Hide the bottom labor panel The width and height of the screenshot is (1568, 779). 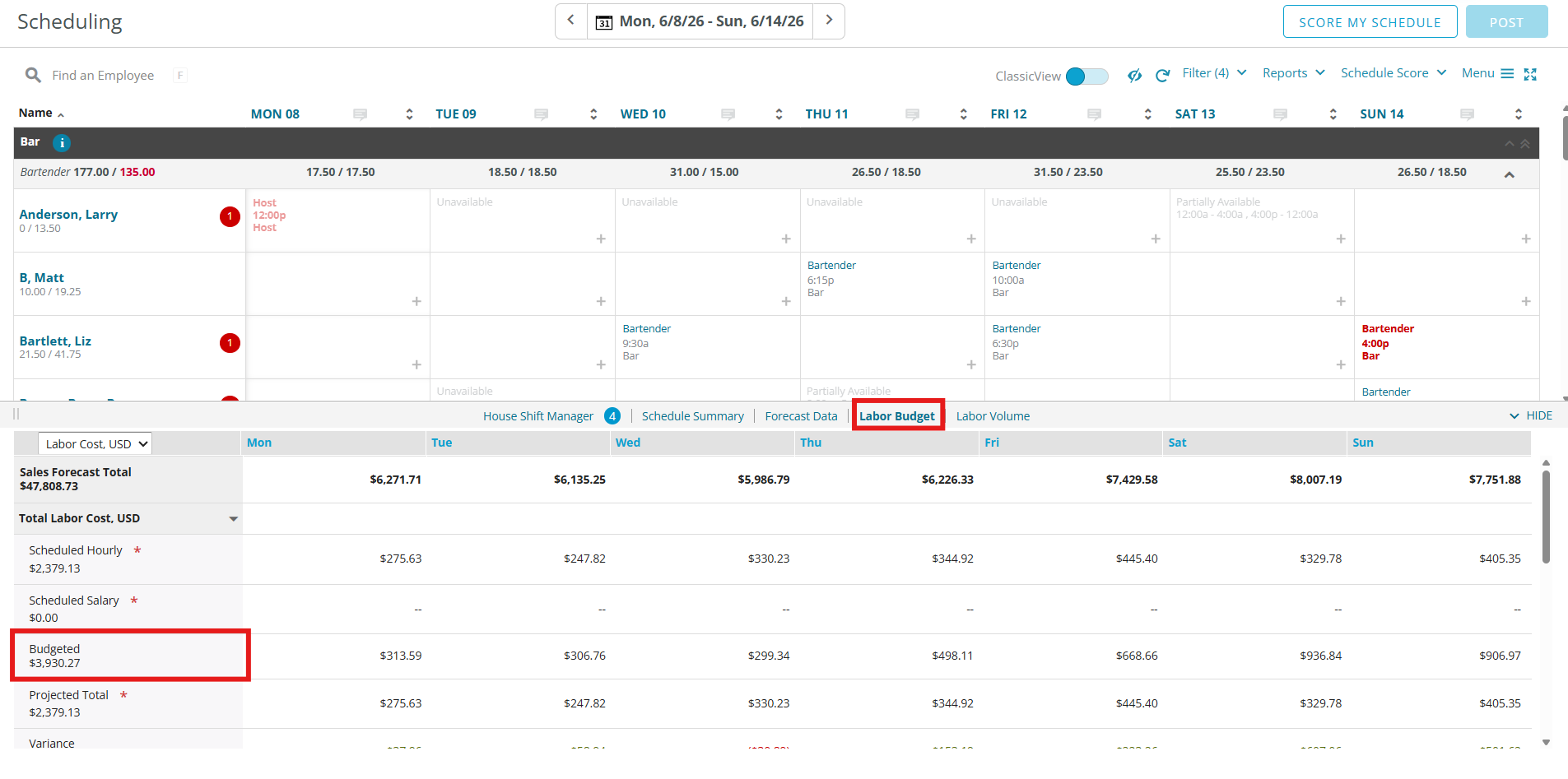(1531, 416)
